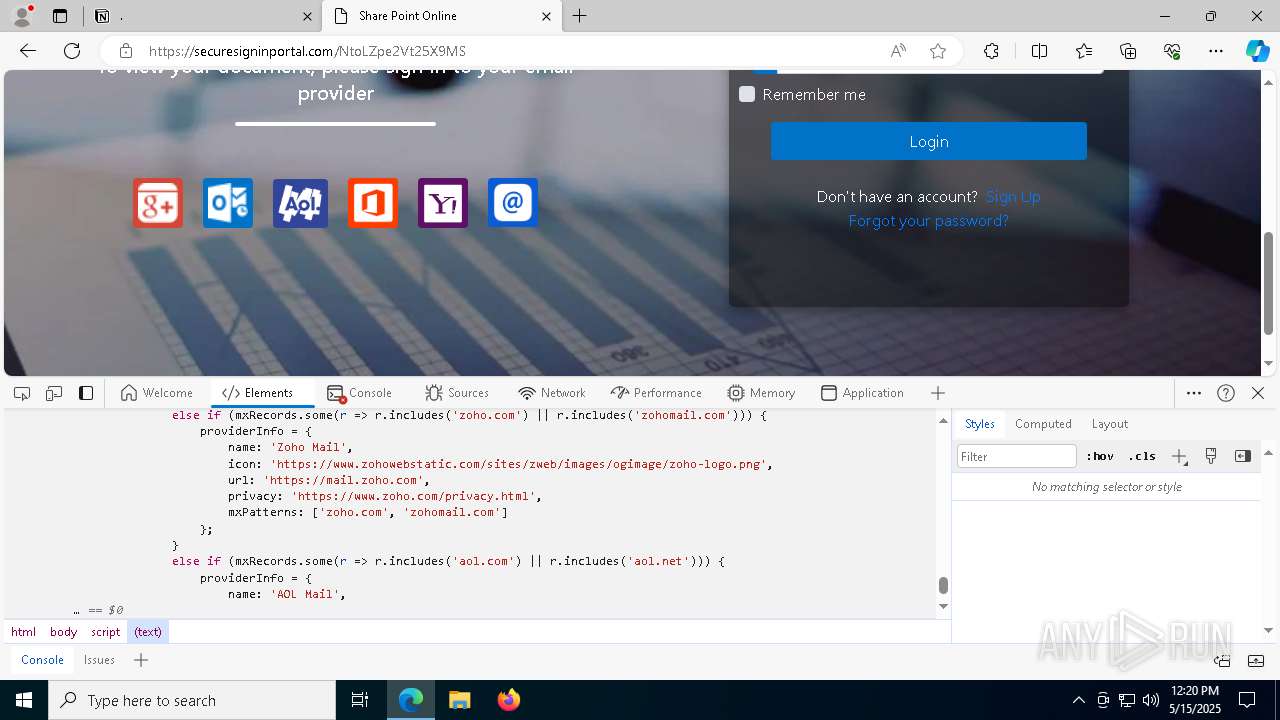Open a new browser tab
Screen dimensions: 1280x720
[580, 16]
